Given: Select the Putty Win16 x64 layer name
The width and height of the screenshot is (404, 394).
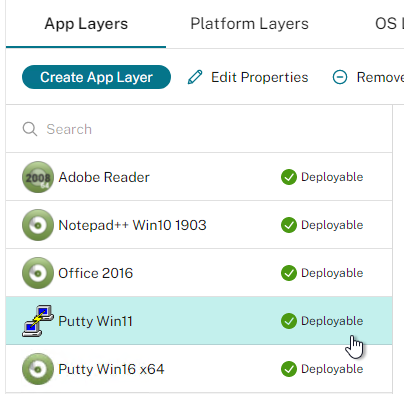Looking at the screenshot, I should pyautogui.click(x=111, y=369).
